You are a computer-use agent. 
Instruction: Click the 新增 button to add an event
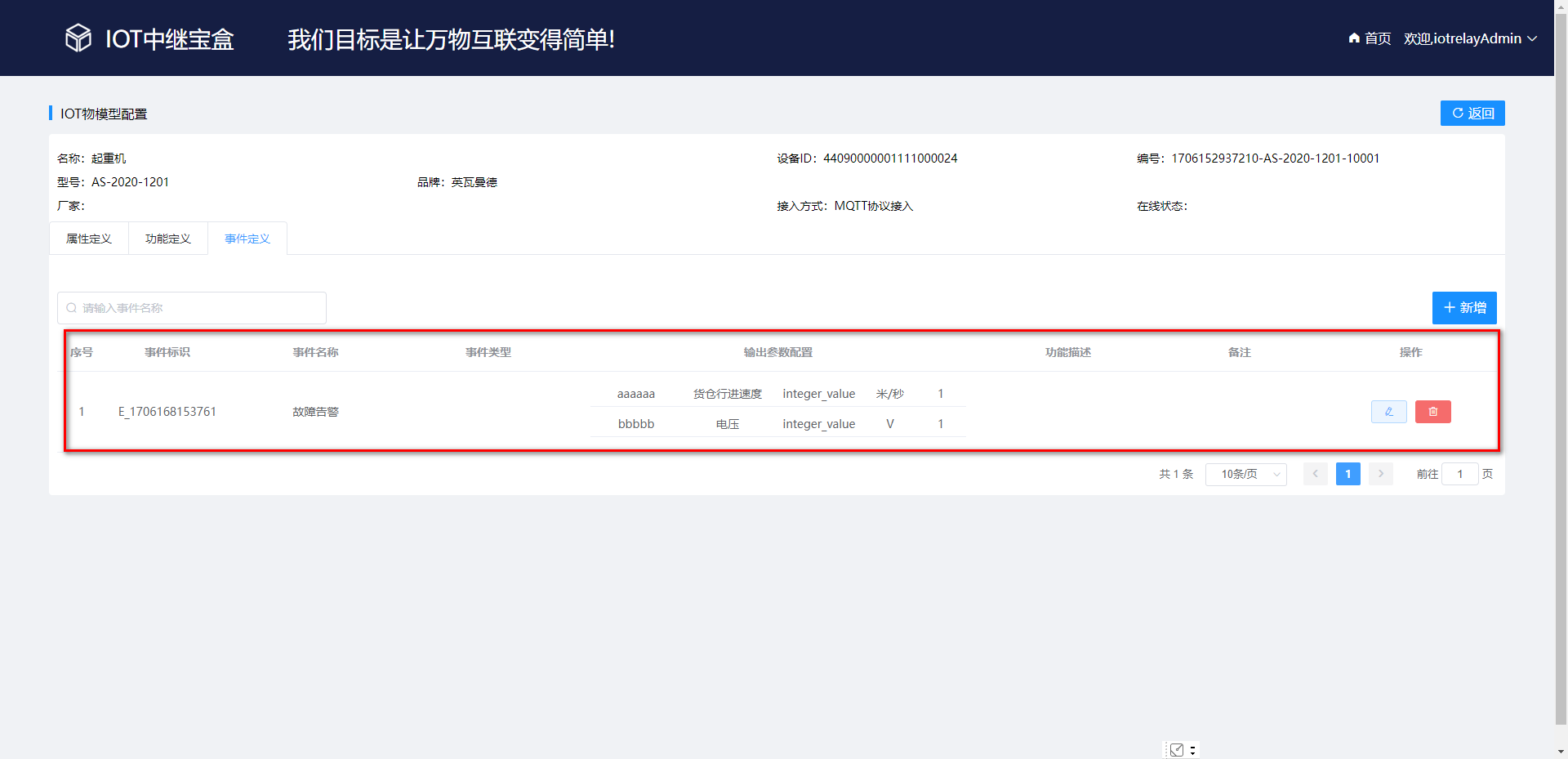point(1464,308)
